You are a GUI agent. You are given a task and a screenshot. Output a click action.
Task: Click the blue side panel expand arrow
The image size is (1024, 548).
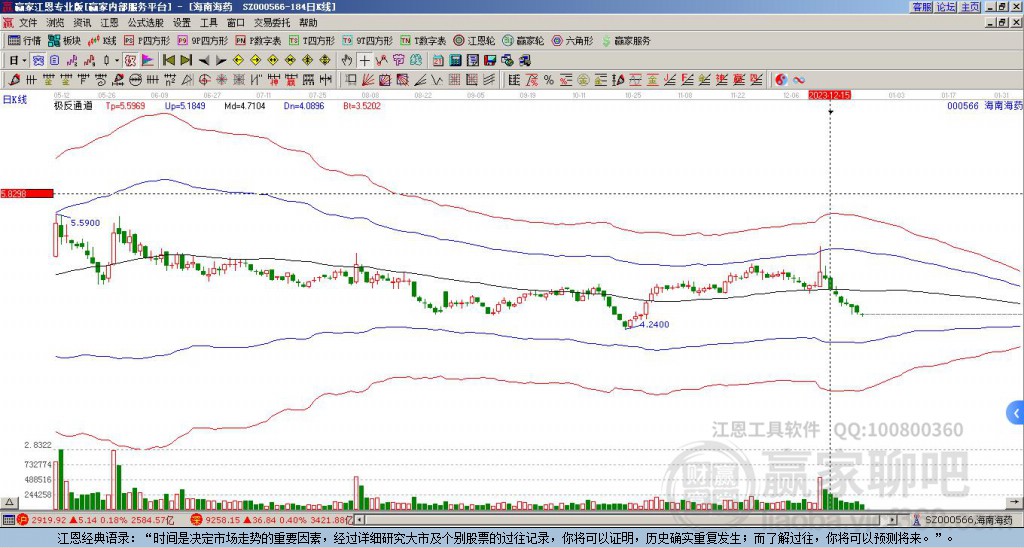tap(1016, 413)
